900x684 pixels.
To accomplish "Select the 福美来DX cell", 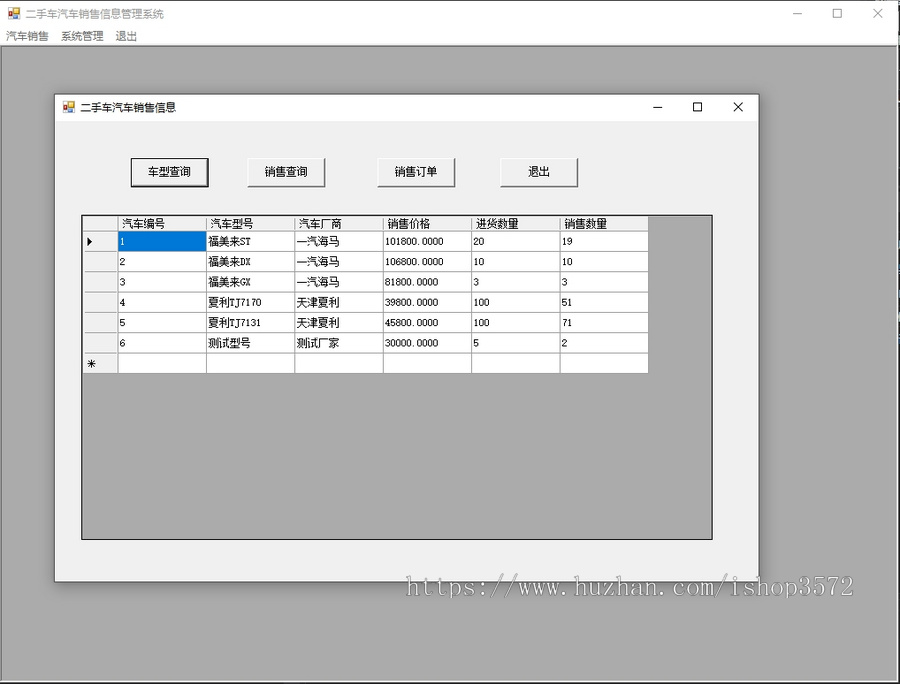I will 250,262.
